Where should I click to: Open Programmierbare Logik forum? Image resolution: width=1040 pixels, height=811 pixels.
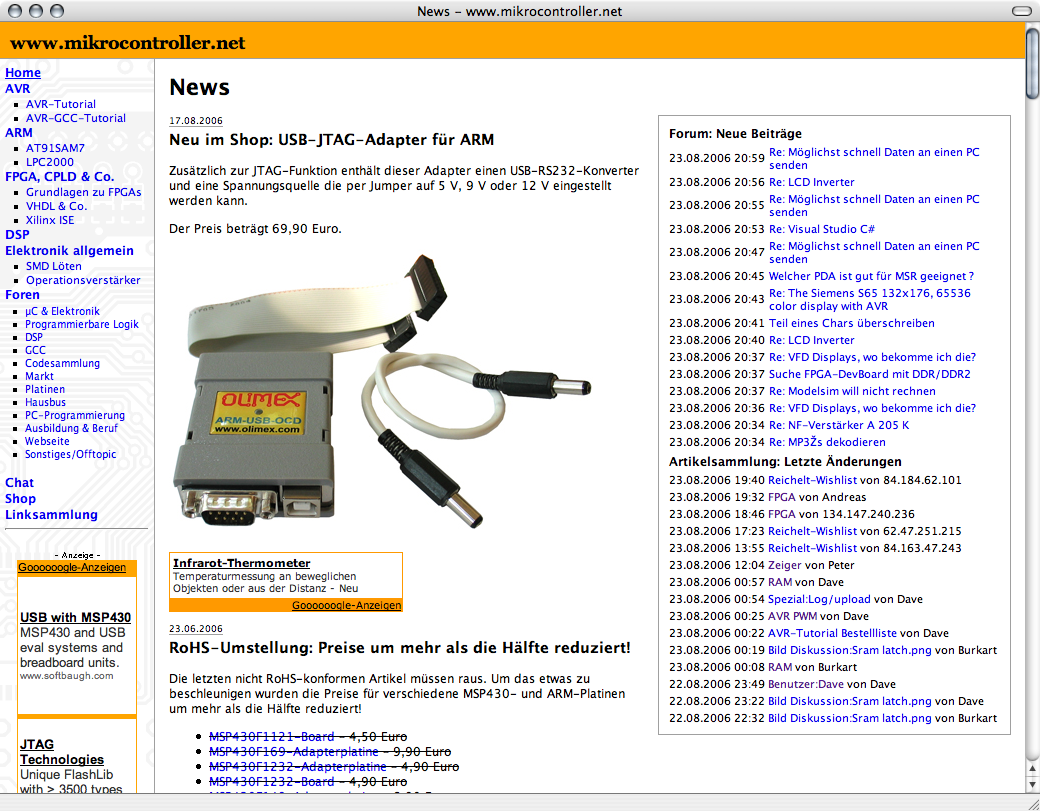click(x=82, y=324)
